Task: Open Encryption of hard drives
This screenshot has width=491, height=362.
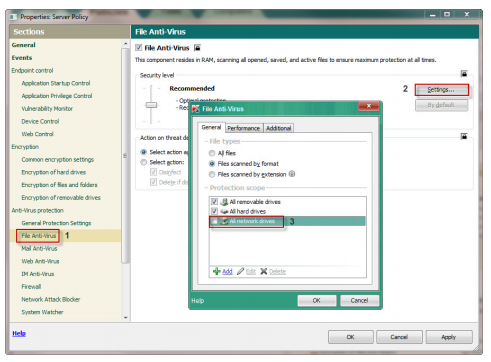Action: click(54, 172)
